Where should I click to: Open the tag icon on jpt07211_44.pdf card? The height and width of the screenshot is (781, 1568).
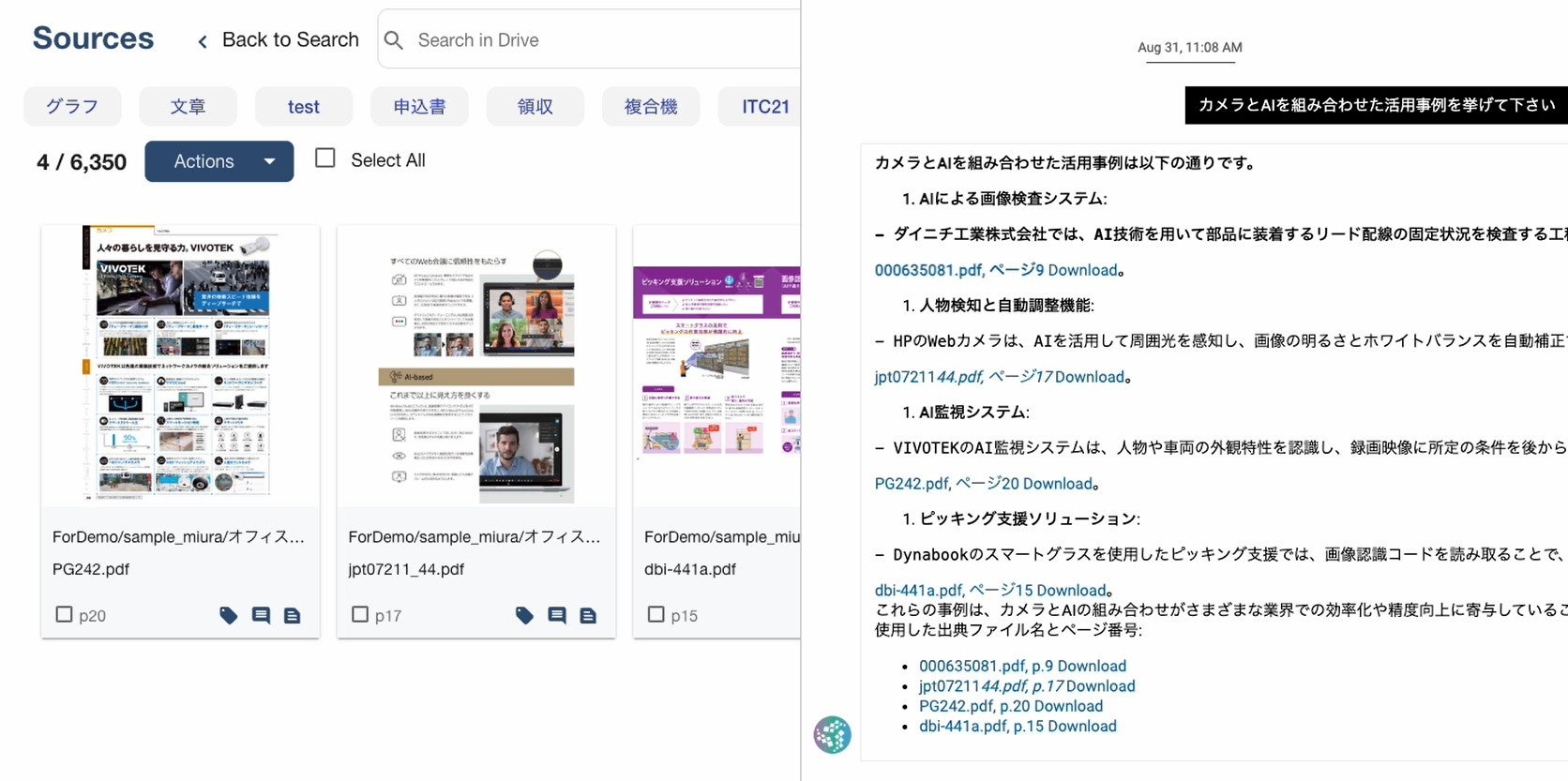525,615
